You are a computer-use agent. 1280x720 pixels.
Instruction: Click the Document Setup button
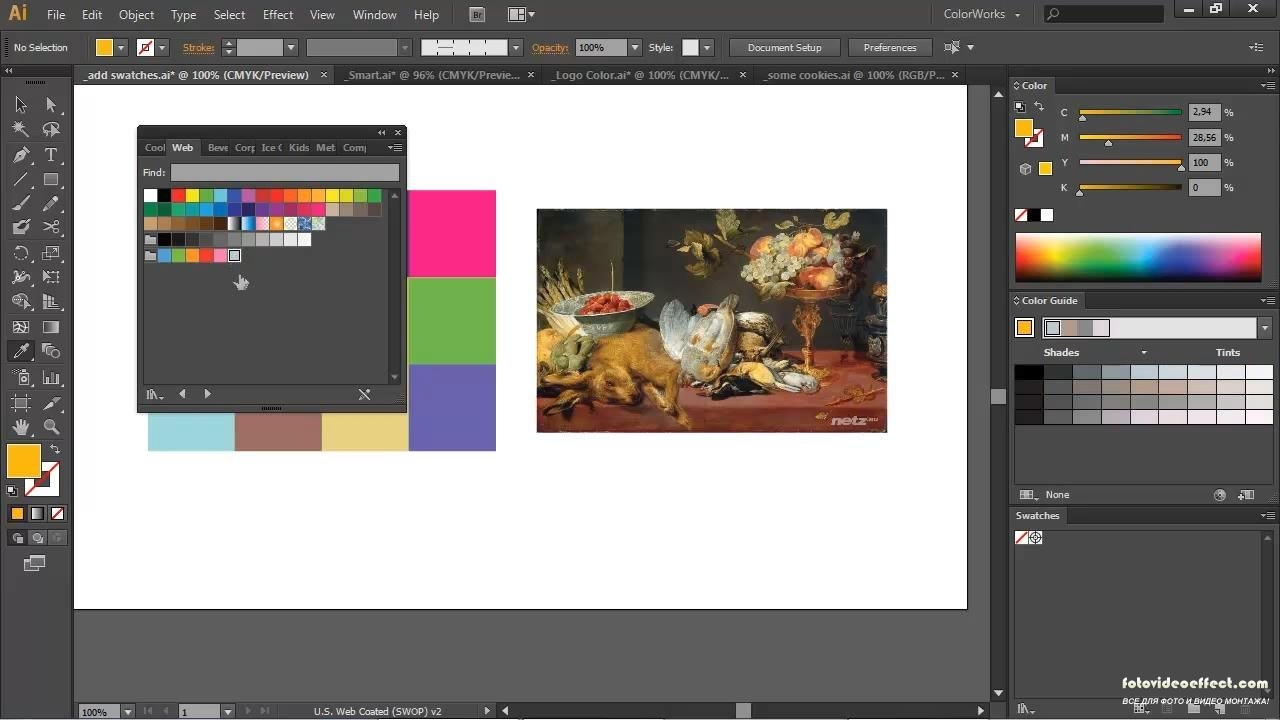tap(784, 47)
